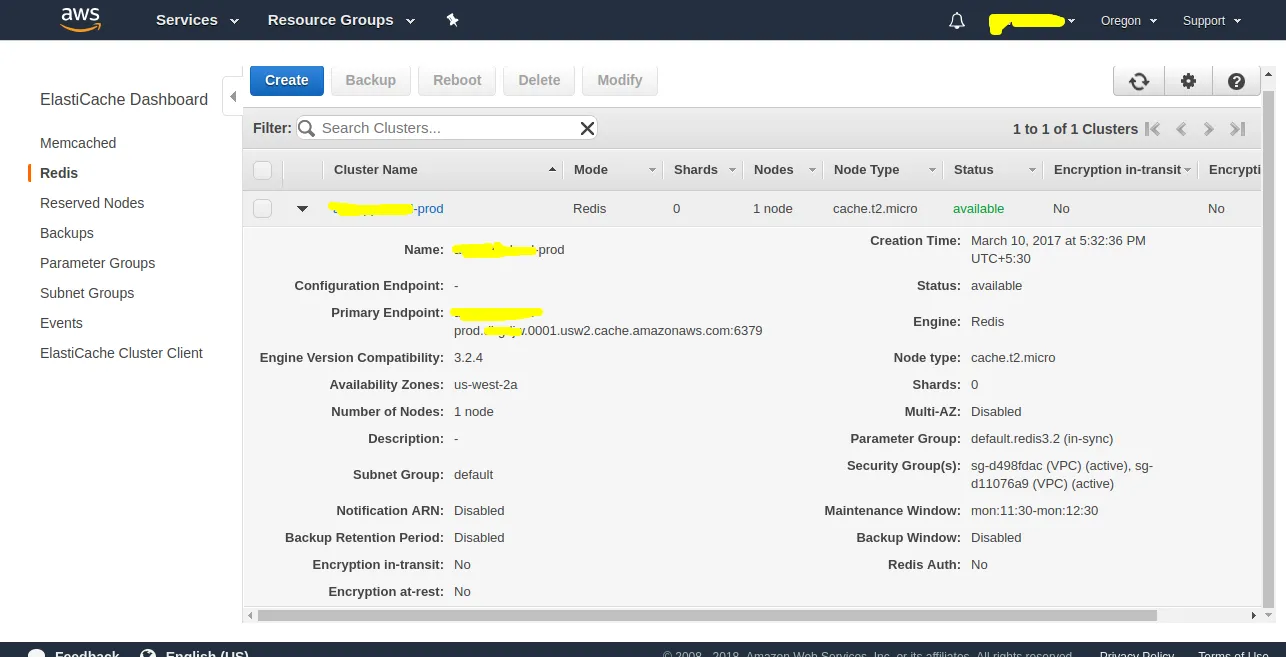Collapse the prod cluster details row
The width and height of the screenshot is (1286, 657).
point(302,209)
